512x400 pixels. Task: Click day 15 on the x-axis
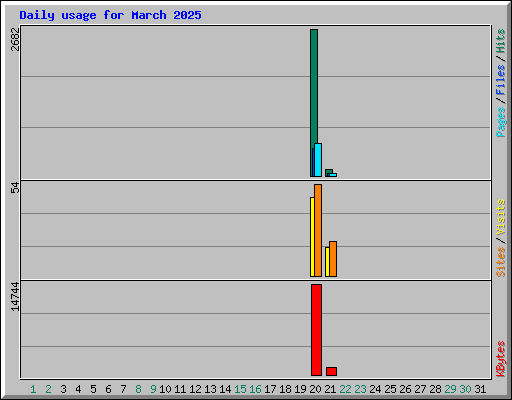(240, 389)
